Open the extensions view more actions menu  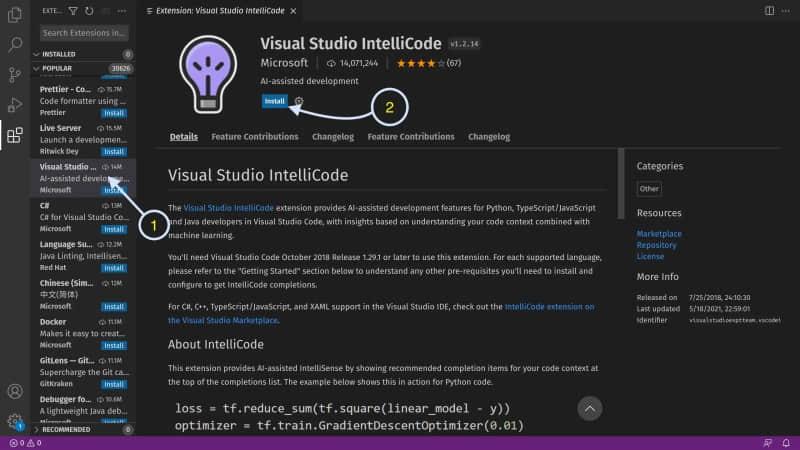(x=122, y=11)
